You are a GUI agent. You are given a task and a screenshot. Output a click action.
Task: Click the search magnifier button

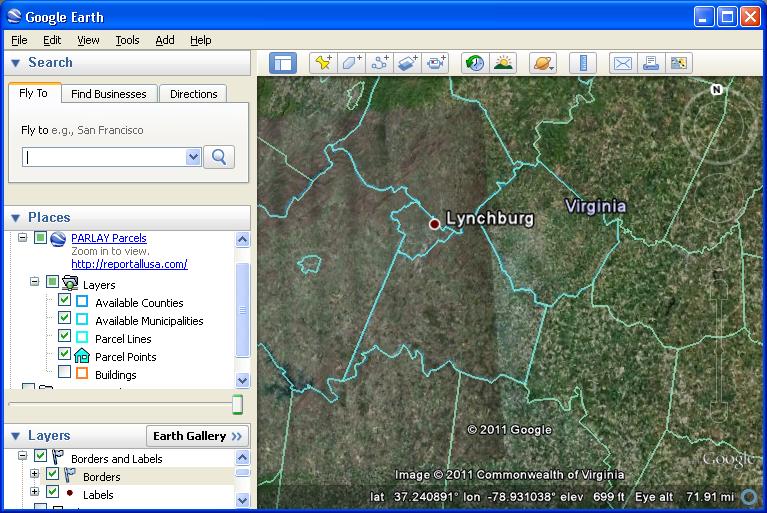click(x=219, y=157)
